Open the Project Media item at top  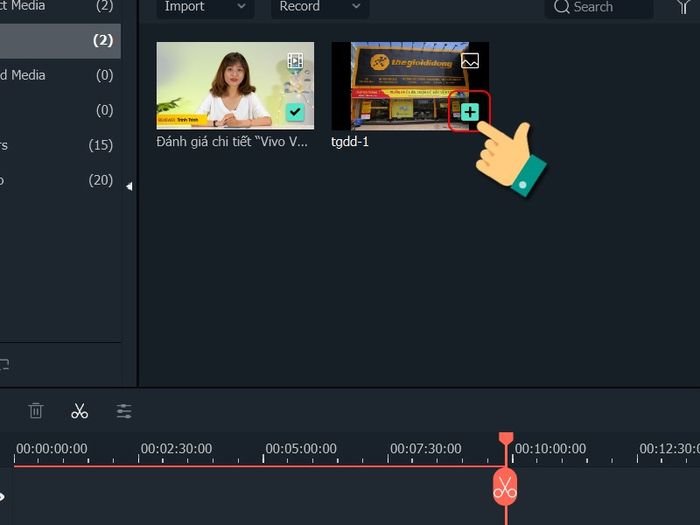click(60, 6)
